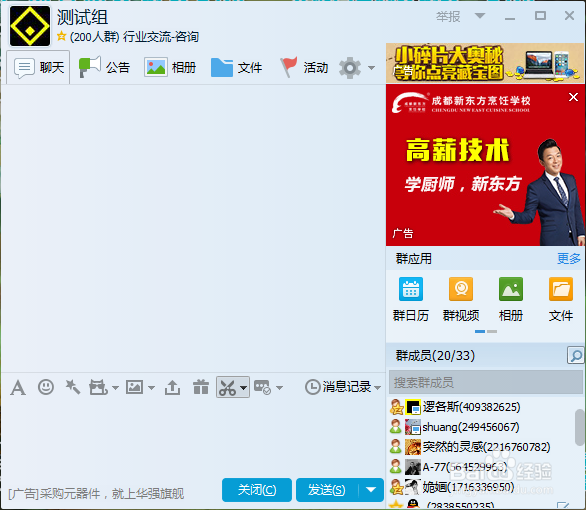Screen dimensions: 586x510
Task: Click 更多 to see more group apps
Action: coord(569,259)
